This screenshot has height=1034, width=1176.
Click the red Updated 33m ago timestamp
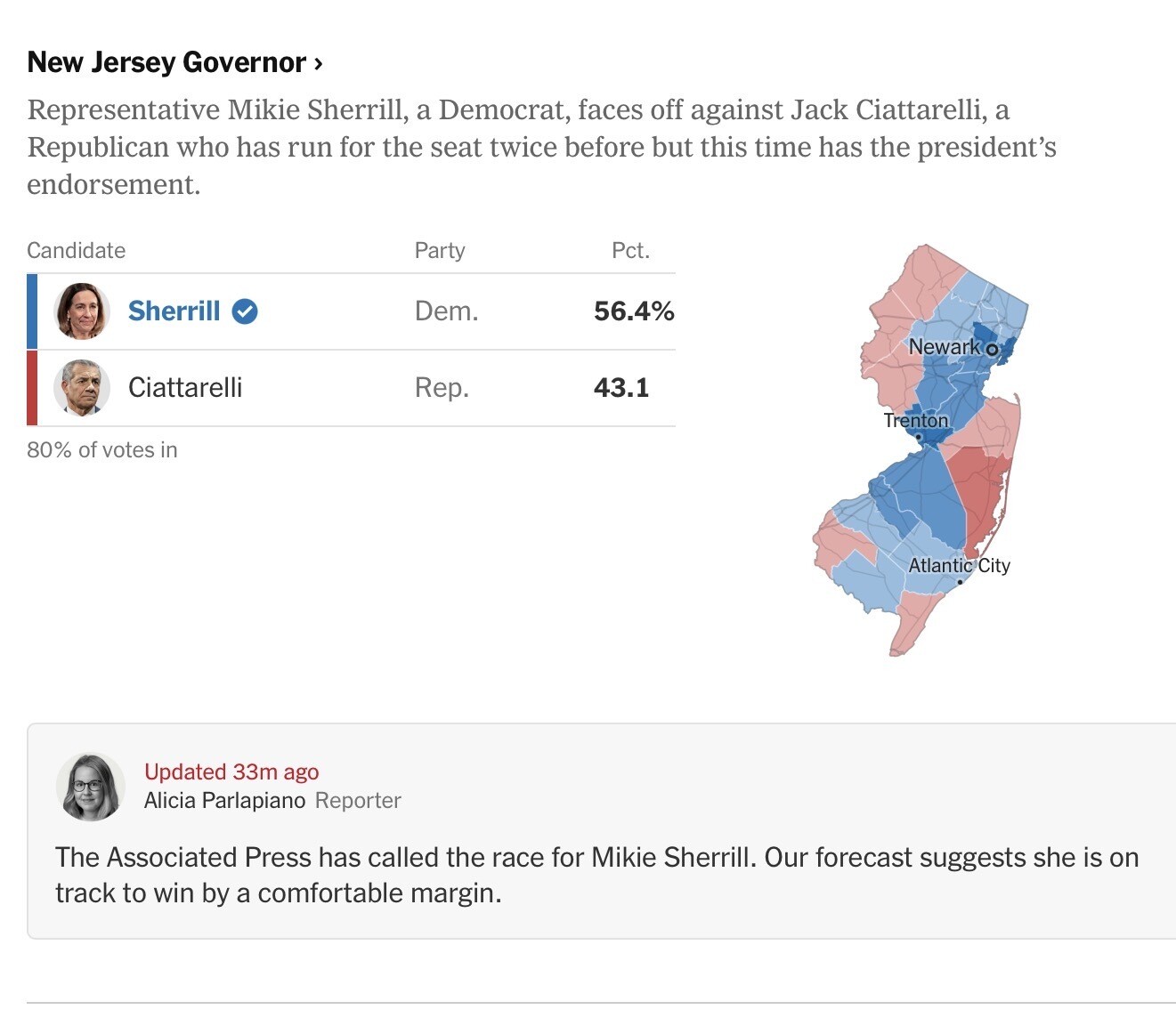pos(231,771)
